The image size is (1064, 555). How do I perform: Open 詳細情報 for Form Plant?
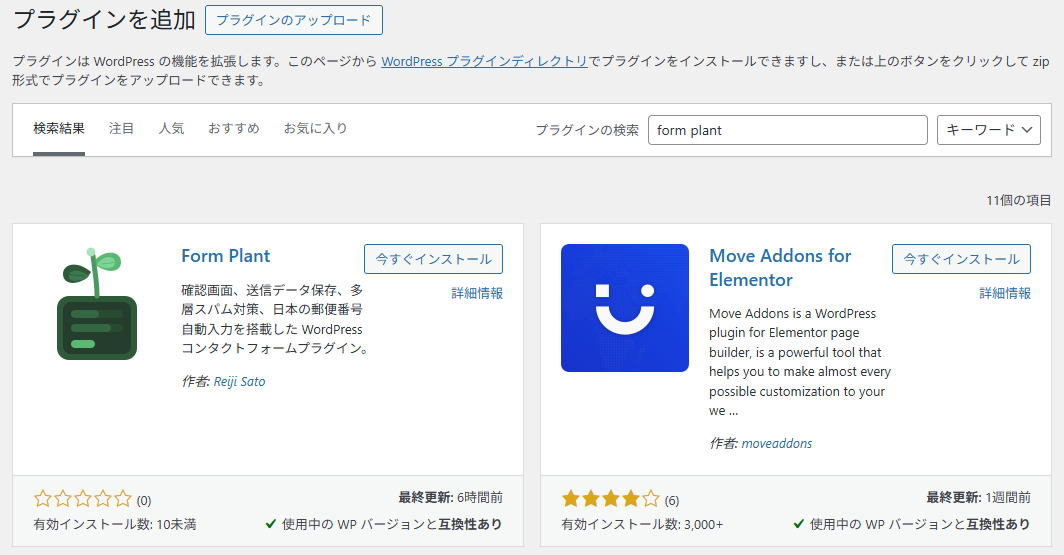pos(477,293)
